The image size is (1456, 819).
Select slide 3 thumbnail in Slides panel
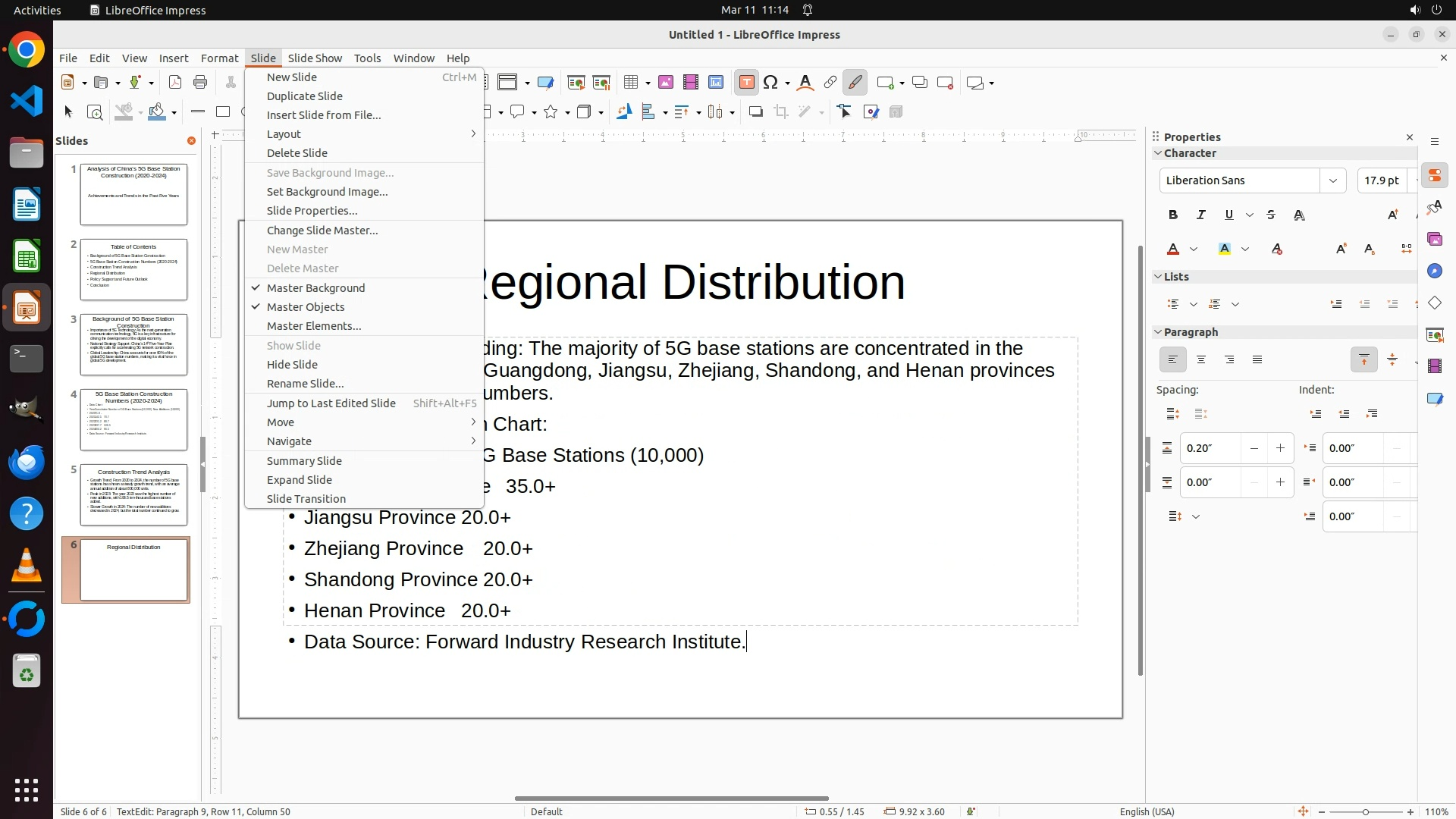[x=133, y=345]
